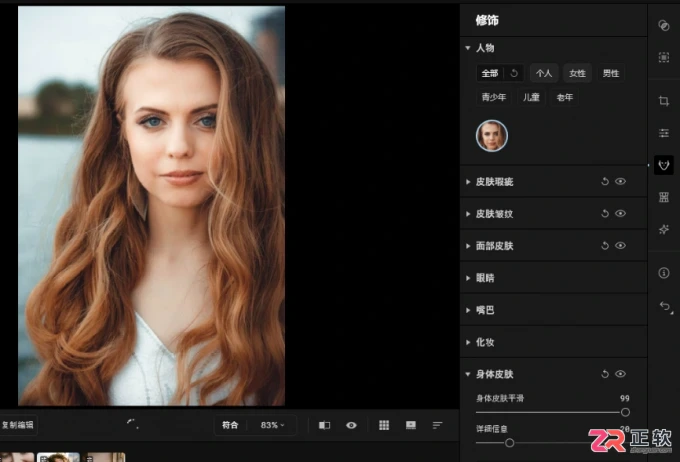Expand the 面部皮肤 section

click(x=468, y=246)
